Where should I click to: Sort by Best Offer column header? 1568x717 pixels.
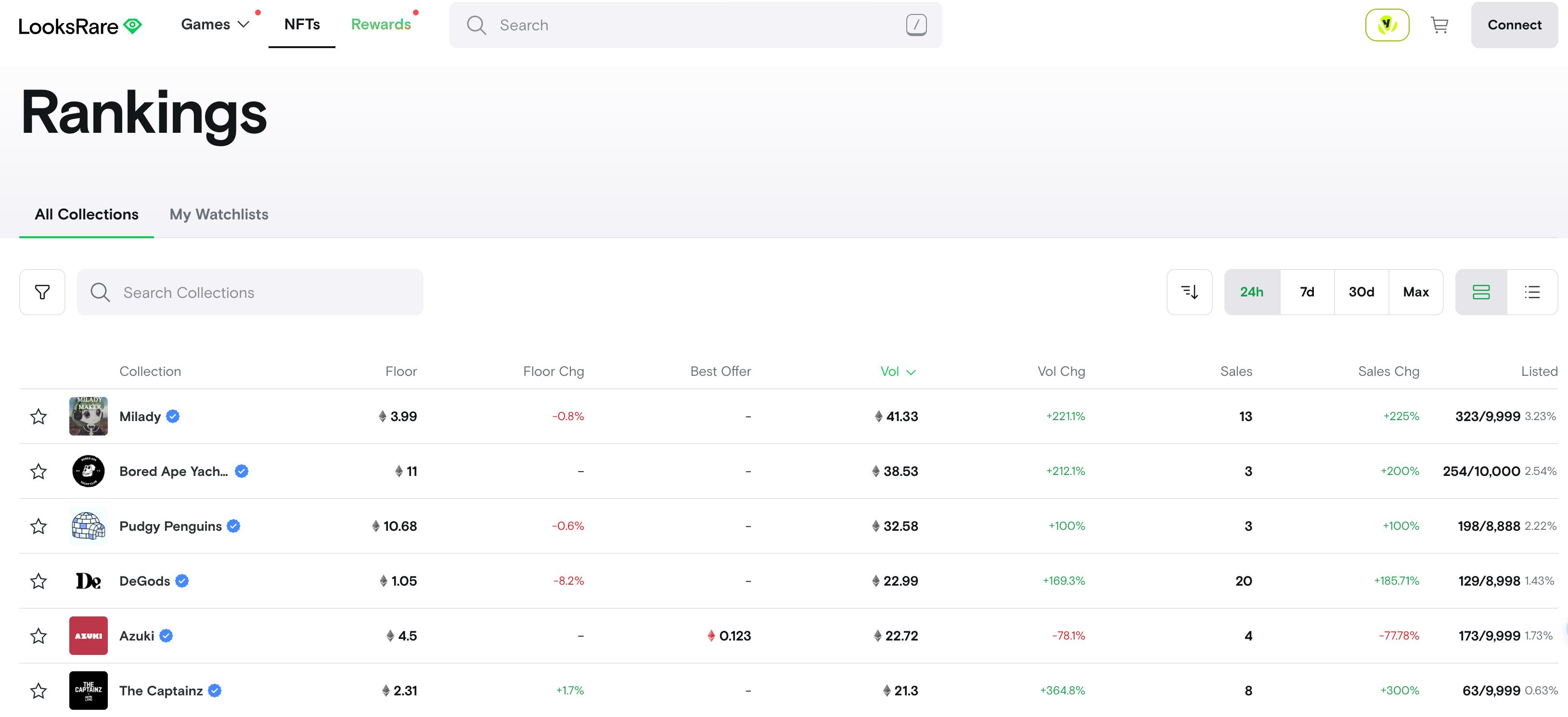pos(720,371)
